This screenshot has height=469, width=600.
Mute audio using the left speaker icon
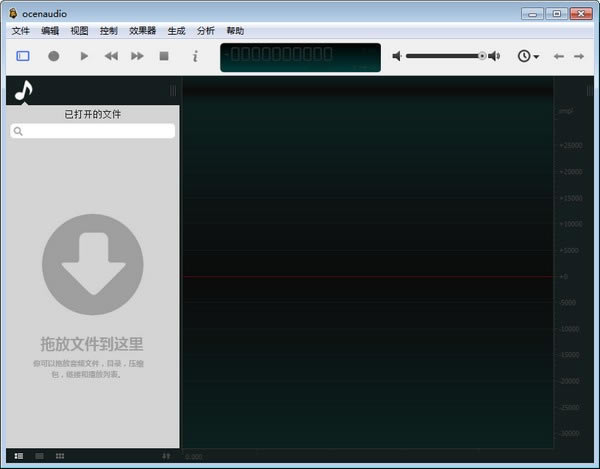pyautogui.click(x=397, y=57)
